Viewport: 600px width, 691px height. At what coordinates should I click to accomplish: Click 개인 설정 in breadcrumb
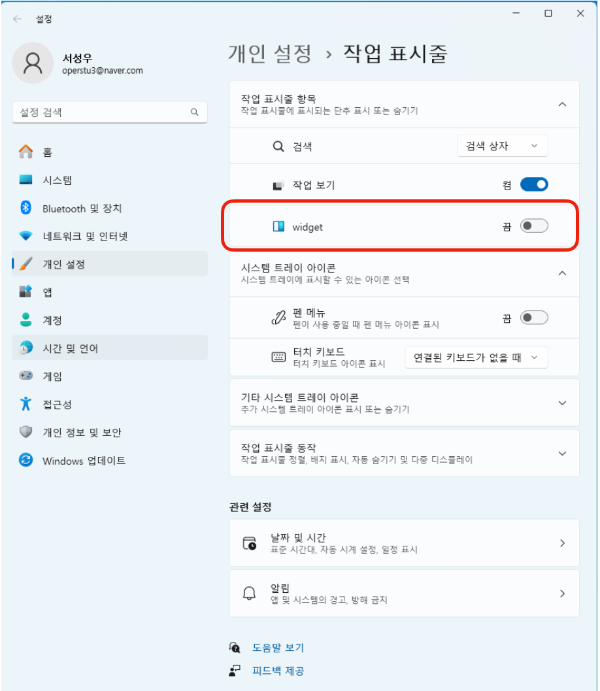click(270, 54)
